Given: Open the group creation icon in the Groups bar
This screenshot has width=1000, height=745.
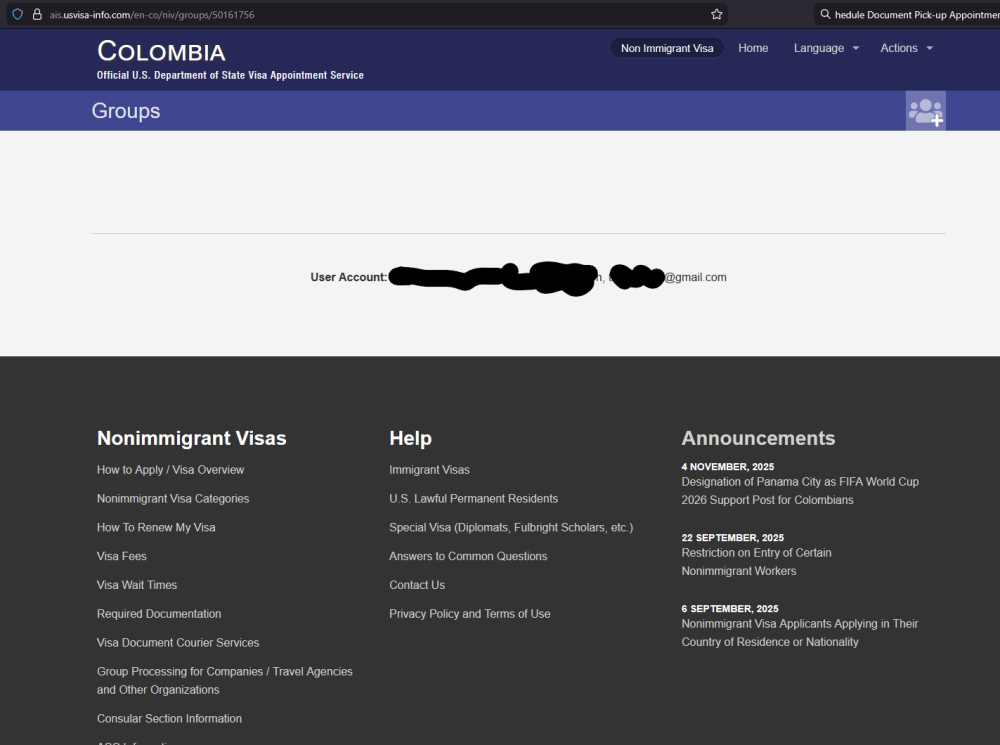Looking at the screenshot, I should (925, 110).
